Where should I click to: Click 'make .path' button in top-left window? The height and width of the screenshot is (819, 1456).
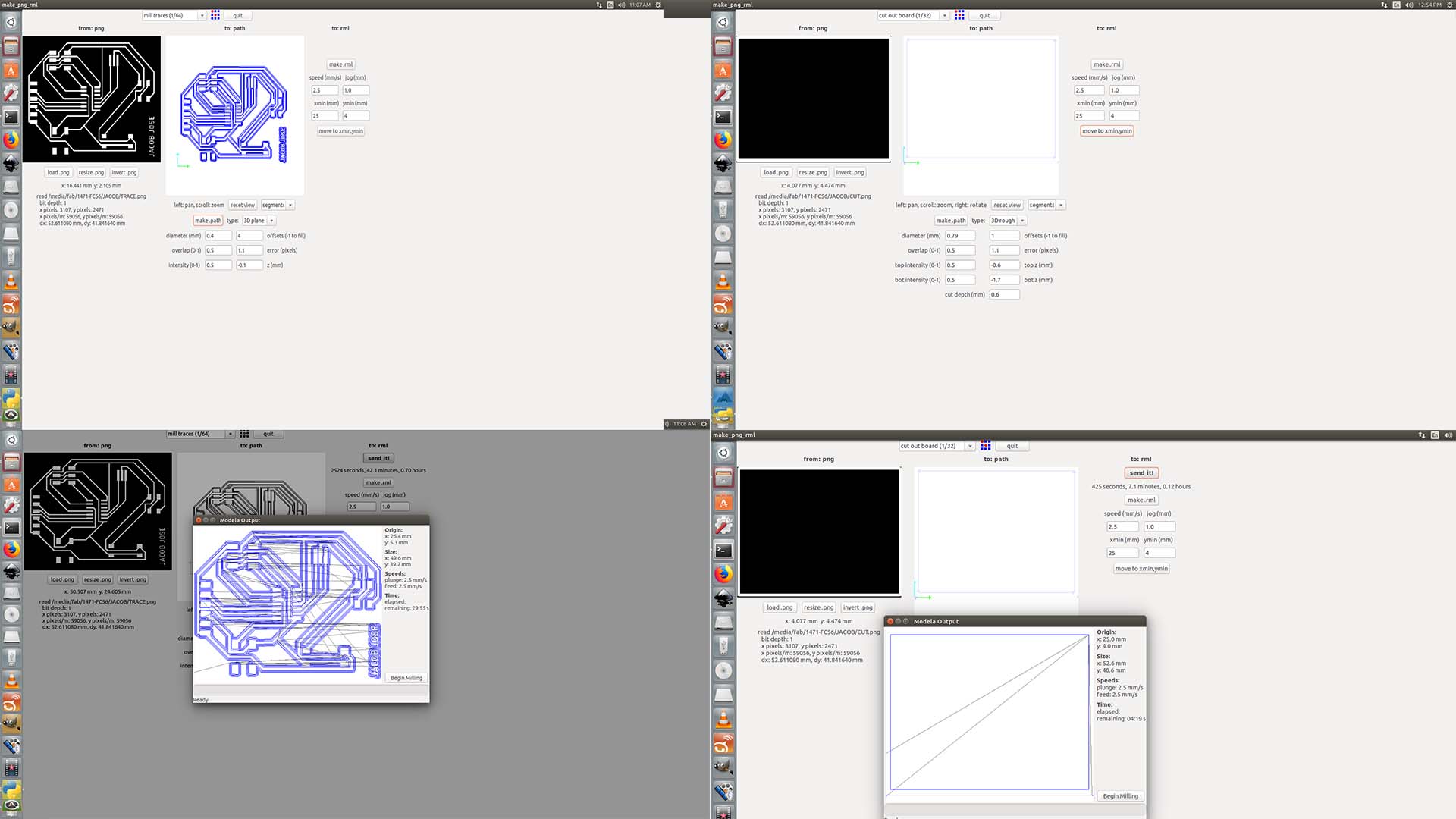(208, 221)
